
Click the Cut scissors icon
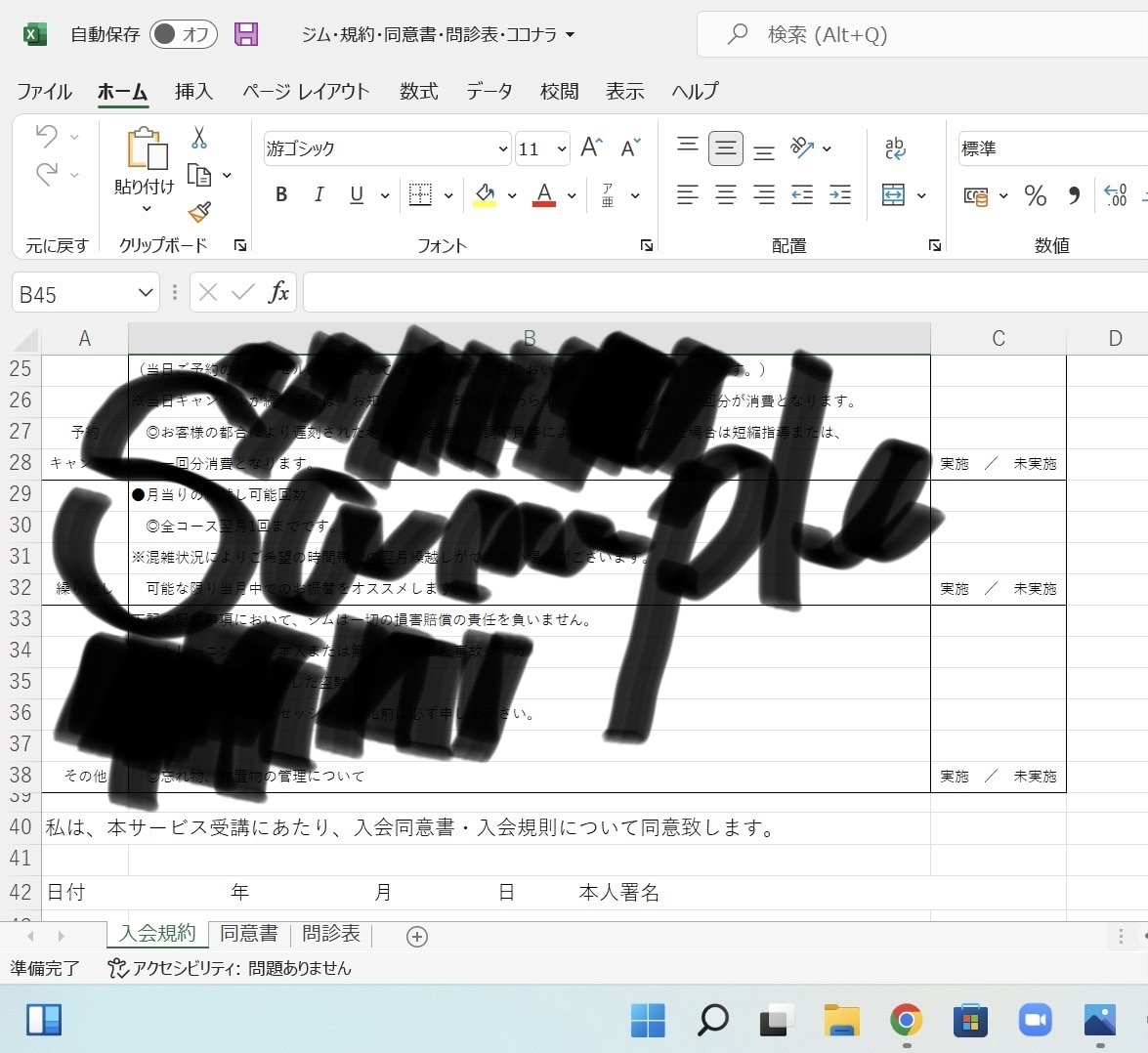(198, 137)
